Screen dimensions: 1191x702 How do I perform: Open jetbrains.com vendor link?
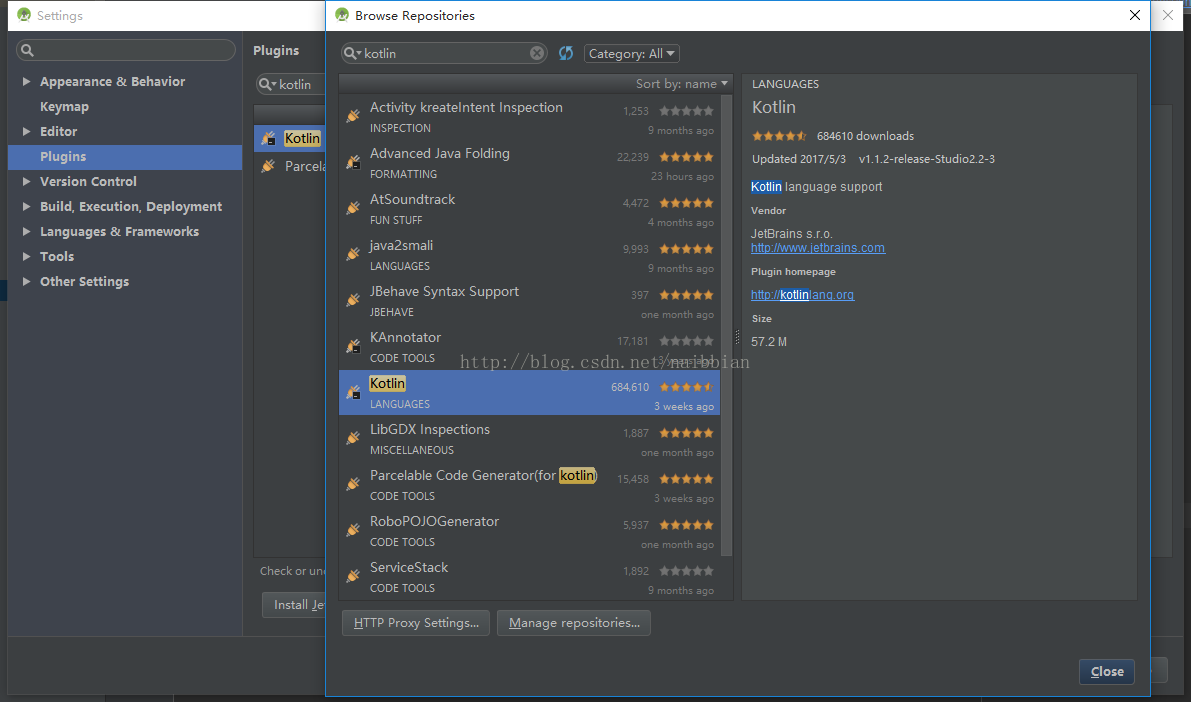(x=817, y=248)
